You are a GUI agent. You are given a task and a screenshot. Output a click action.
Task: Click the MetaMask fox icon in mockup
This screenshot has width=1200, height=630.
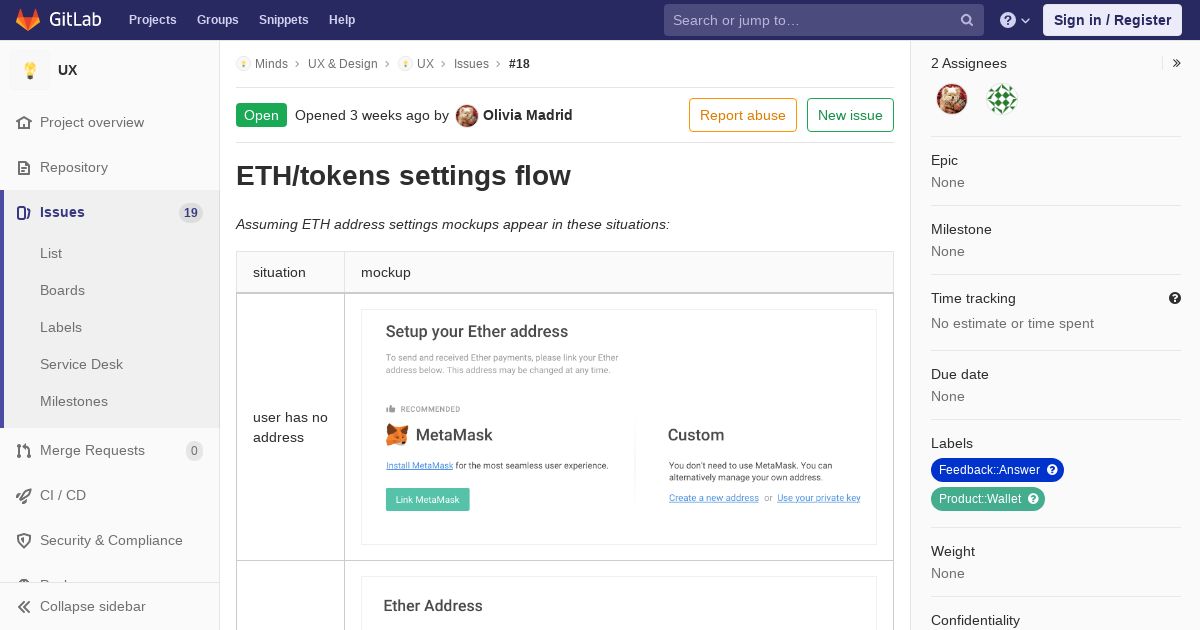click(x=397, y=435)
